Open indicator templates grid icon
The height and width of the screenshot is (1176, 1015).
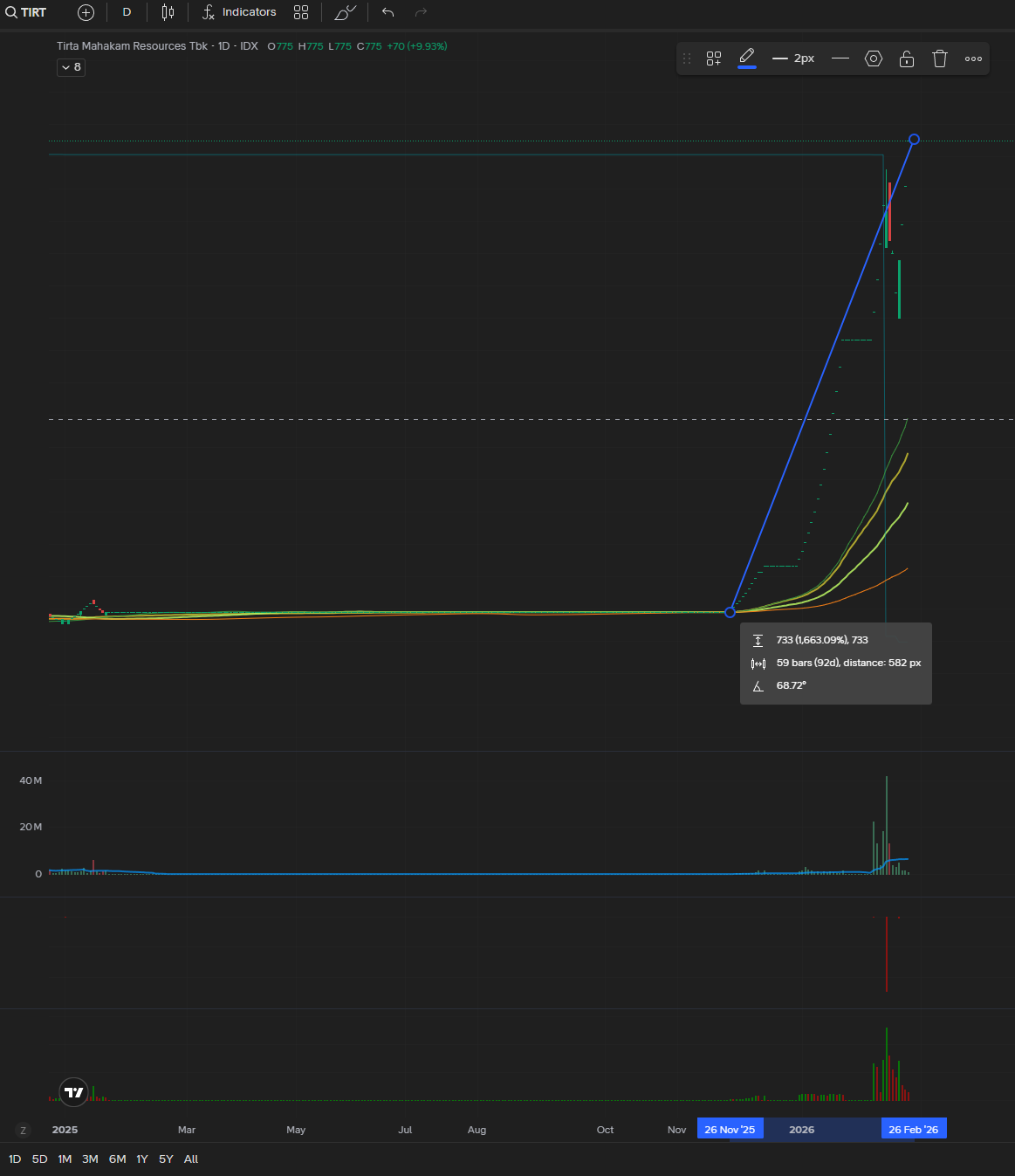(x=301, y=12)
